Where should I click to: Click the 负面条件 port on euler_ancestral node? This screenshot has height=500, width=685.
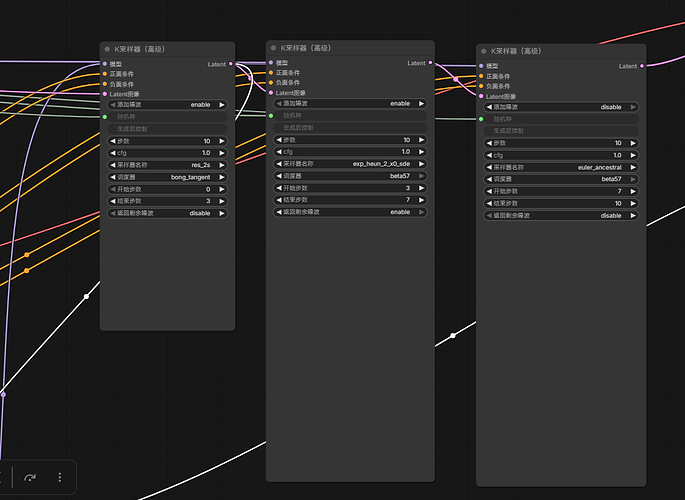pos(481,86)
